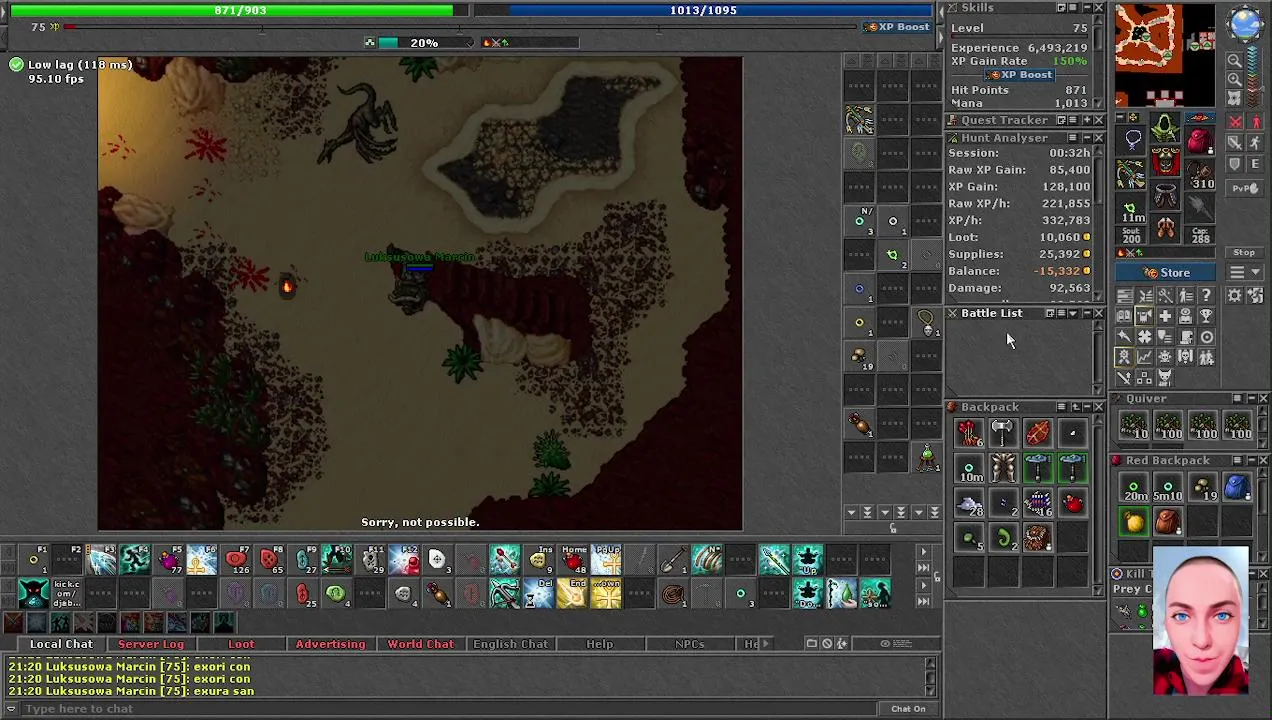Use the F4 haste spell hotkey
Screen dimensions: 1272x720
135,559
